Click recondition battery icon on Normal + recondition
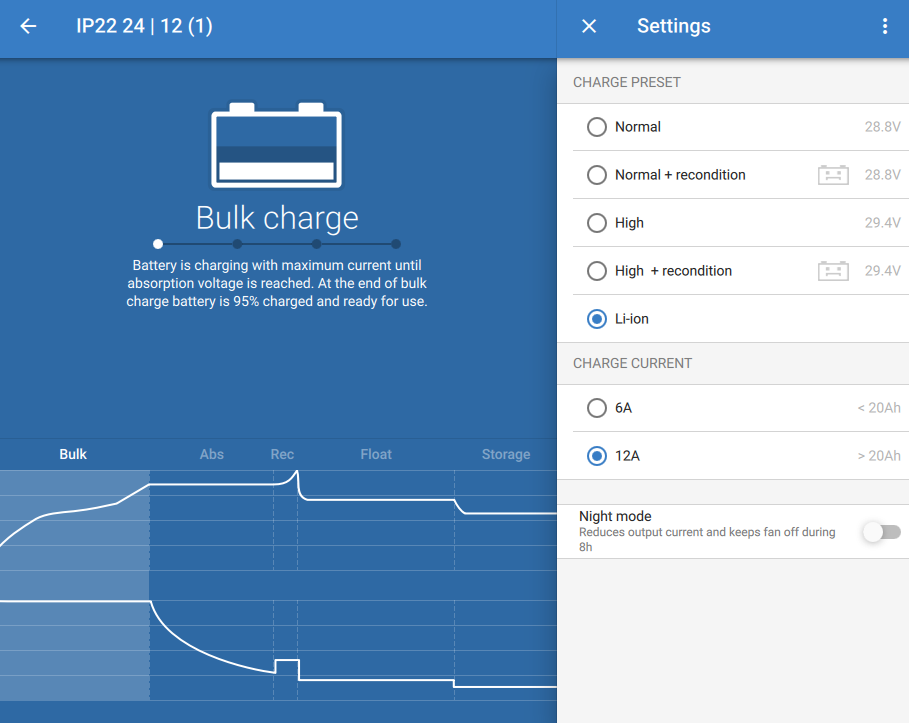Screen dimensions: 909x723 coord(833,175)
